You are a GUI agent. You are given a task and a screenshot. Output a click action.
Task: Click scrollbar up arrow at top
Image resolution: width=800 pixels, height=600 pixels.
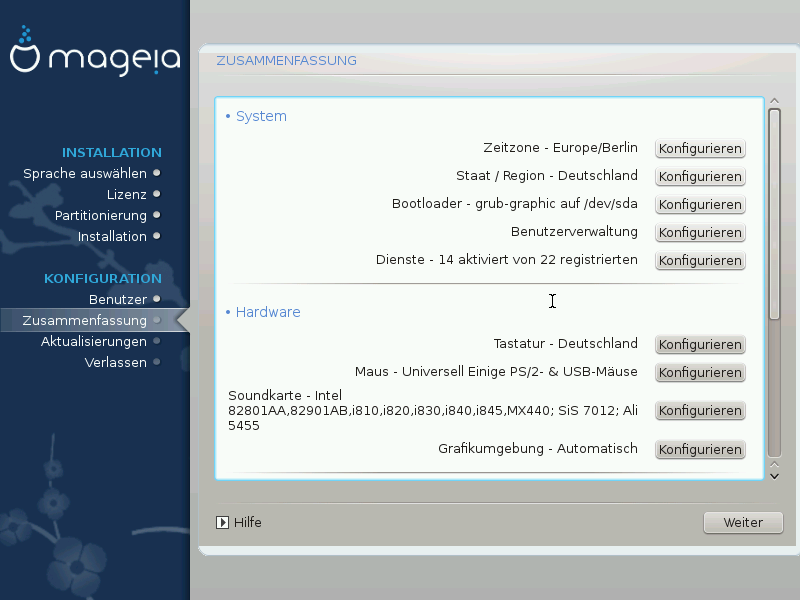[774, 101]
